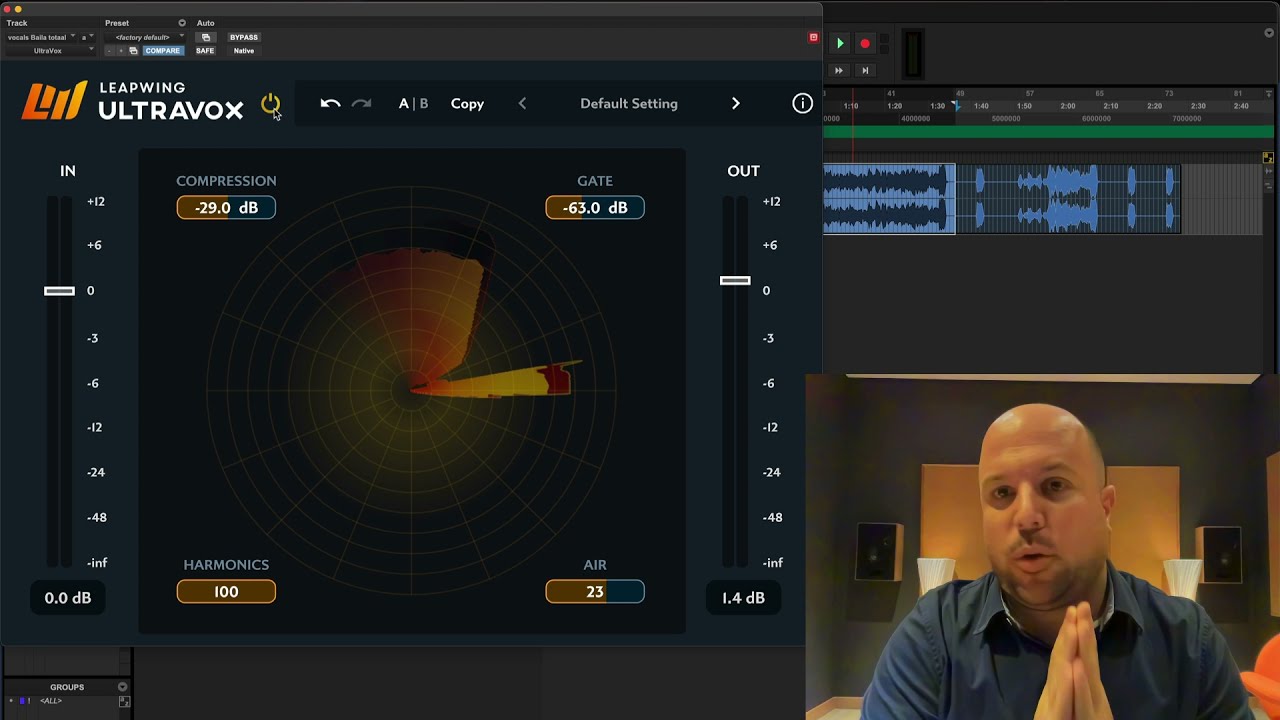Click the Harmonics value 100
The width and height of the screenshot is (1280, 720).
pos(226,592)
